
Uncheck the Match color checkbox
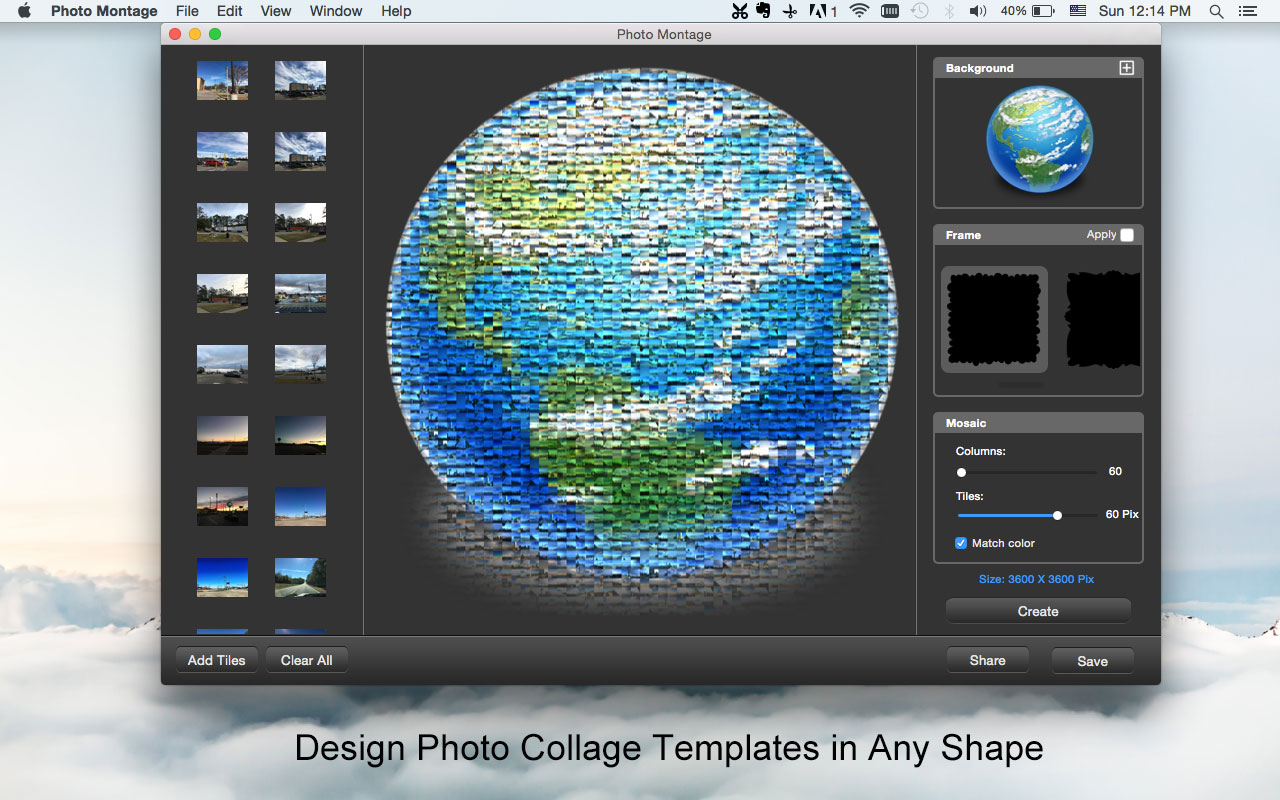pos(961,543)
